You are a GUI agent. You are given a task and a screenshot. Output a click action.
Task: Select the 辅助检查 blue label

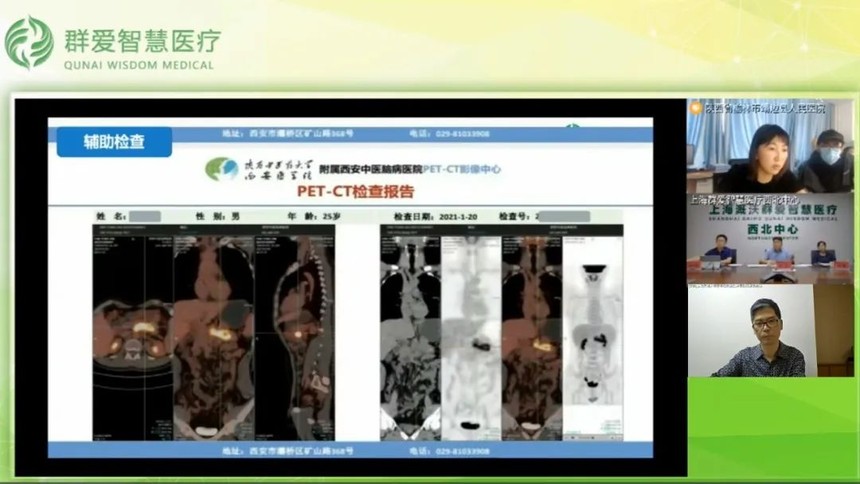[114, 142]
